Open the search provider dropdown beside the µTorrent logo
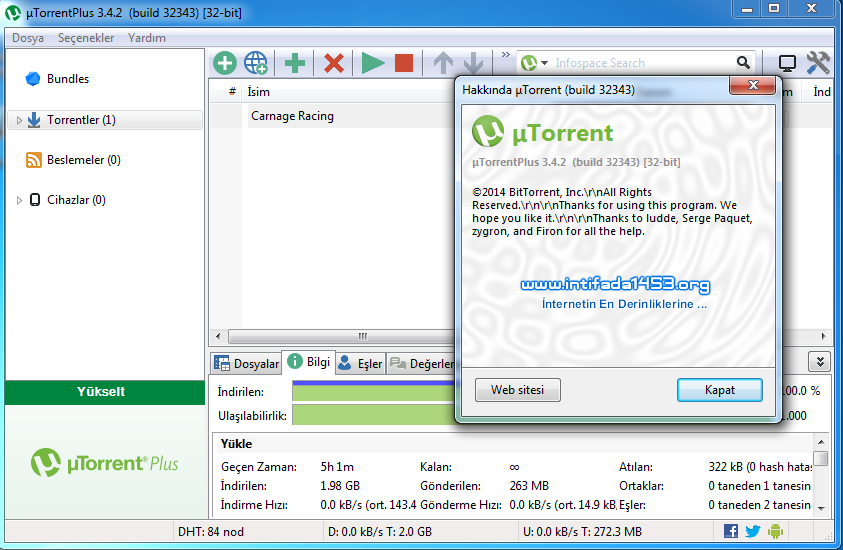 [x=545, y=63]
